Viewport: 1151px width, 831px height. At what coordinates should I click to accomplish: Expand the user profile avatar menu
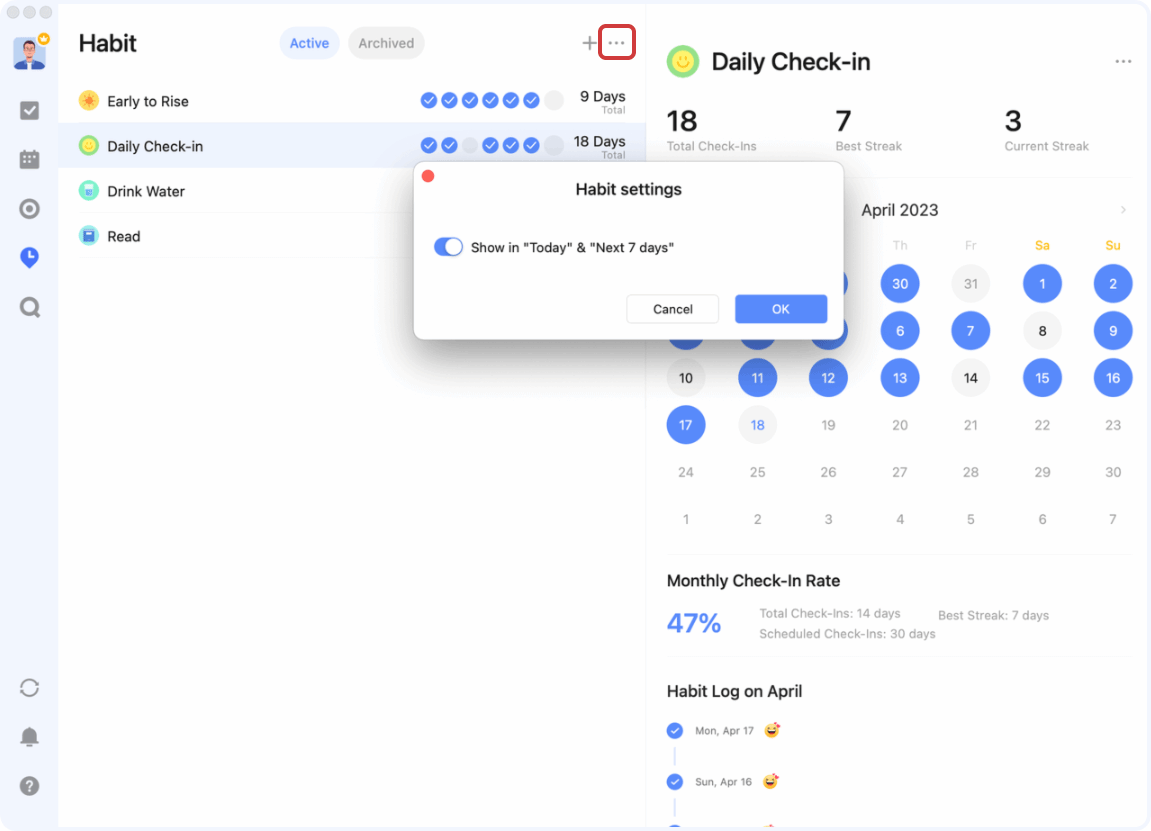29,52
